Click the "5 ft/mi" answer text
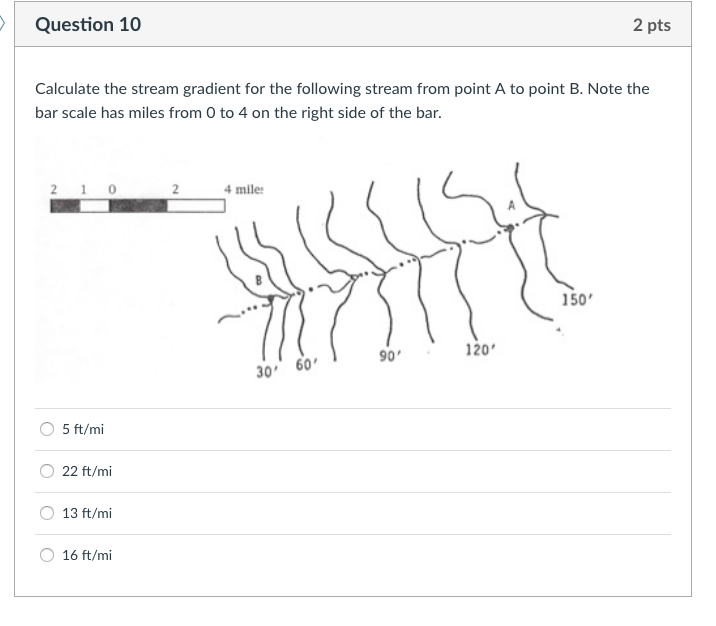716x626 pixels. [83, 429]
